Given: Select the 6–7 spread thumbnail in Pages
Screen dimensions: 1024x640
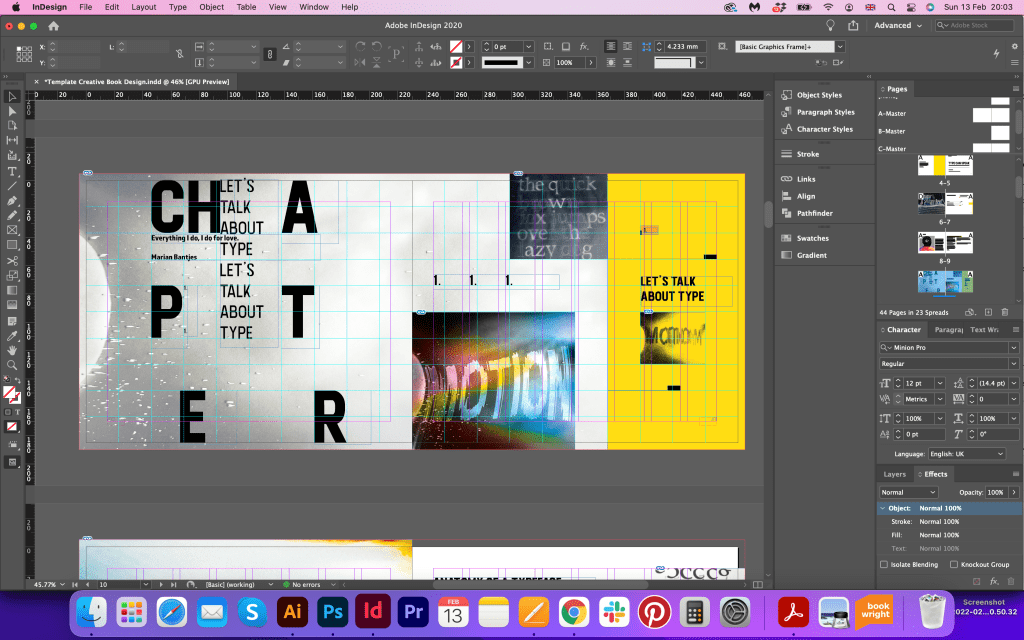Looking at the screenshot, I should 945,204.
